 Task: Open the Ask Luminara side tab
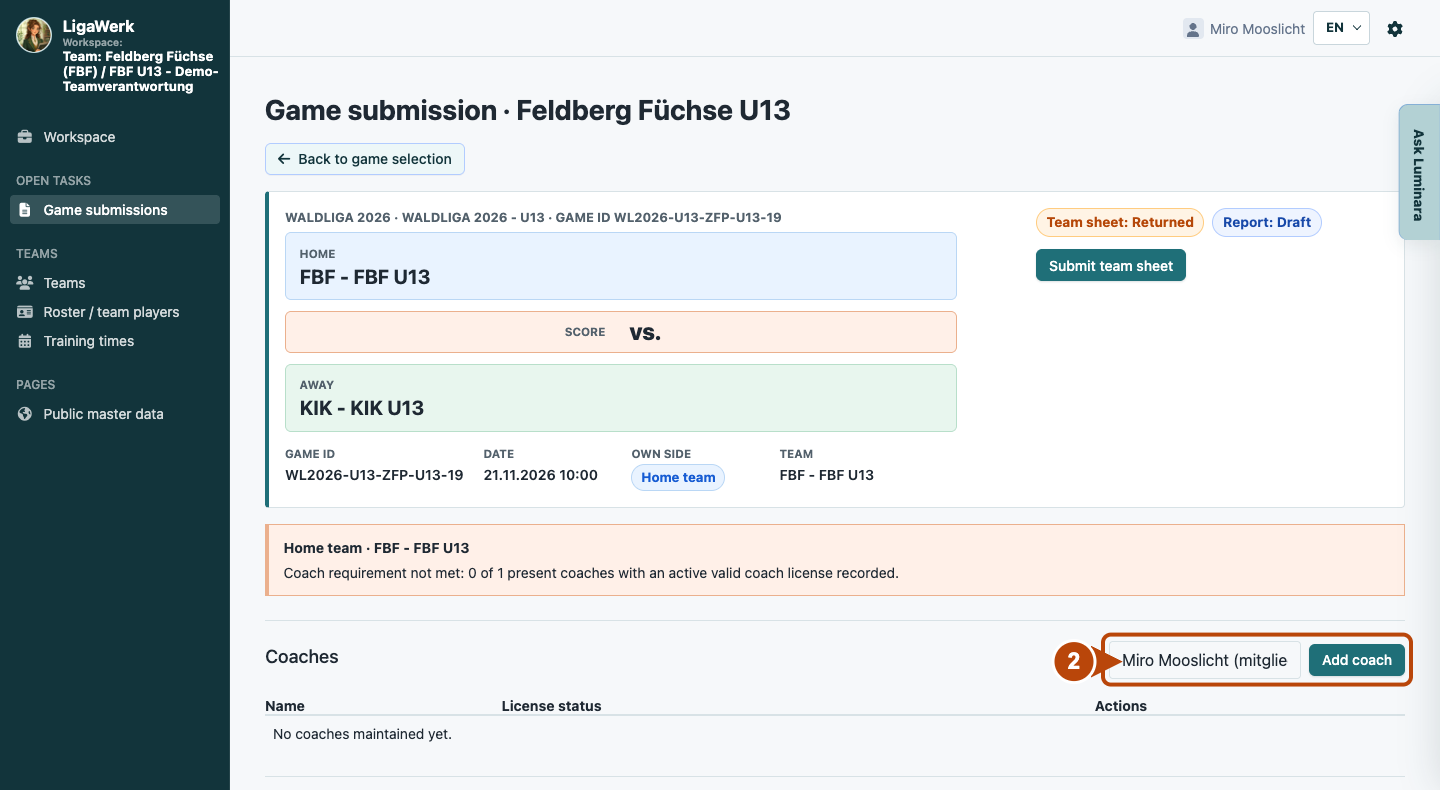(x=1419, y=172)
